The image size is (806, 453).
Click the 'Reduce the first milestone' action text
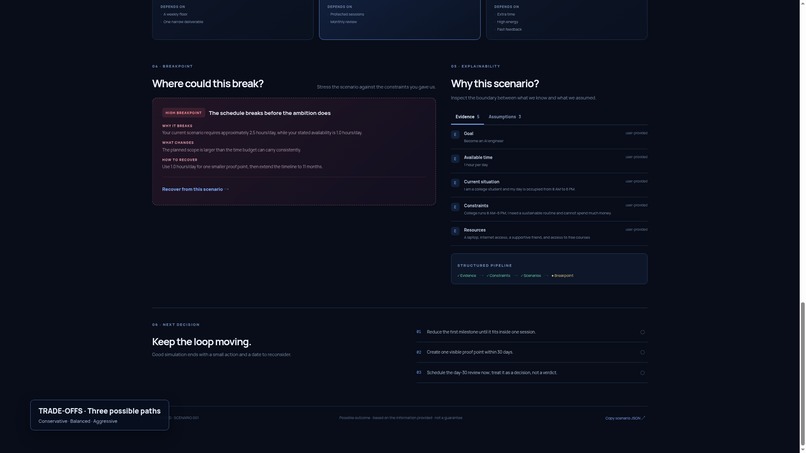[481, 332]
